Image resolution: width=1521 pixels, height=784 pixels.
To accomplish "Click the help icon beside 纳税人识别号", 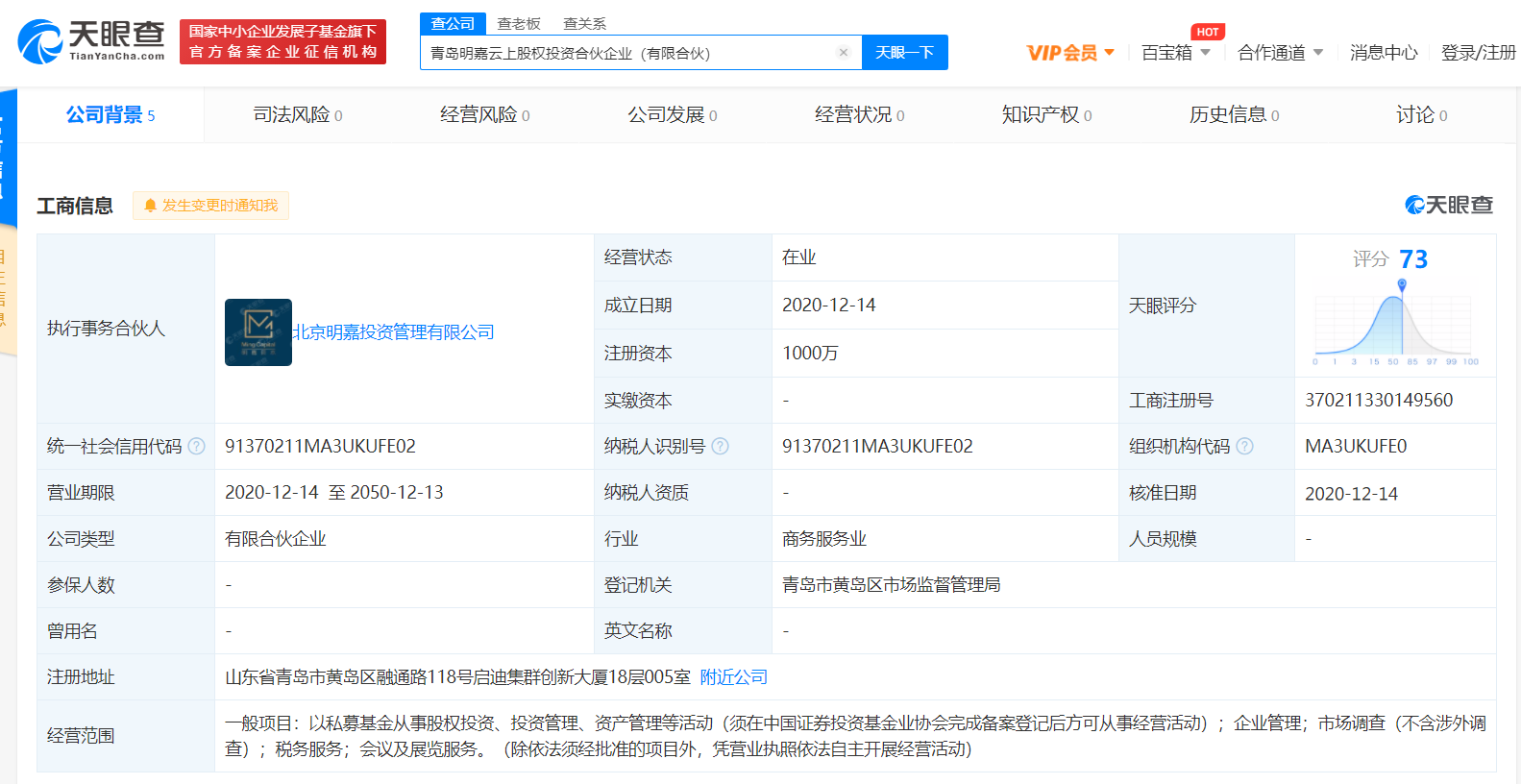I will (x=720, y=446).
